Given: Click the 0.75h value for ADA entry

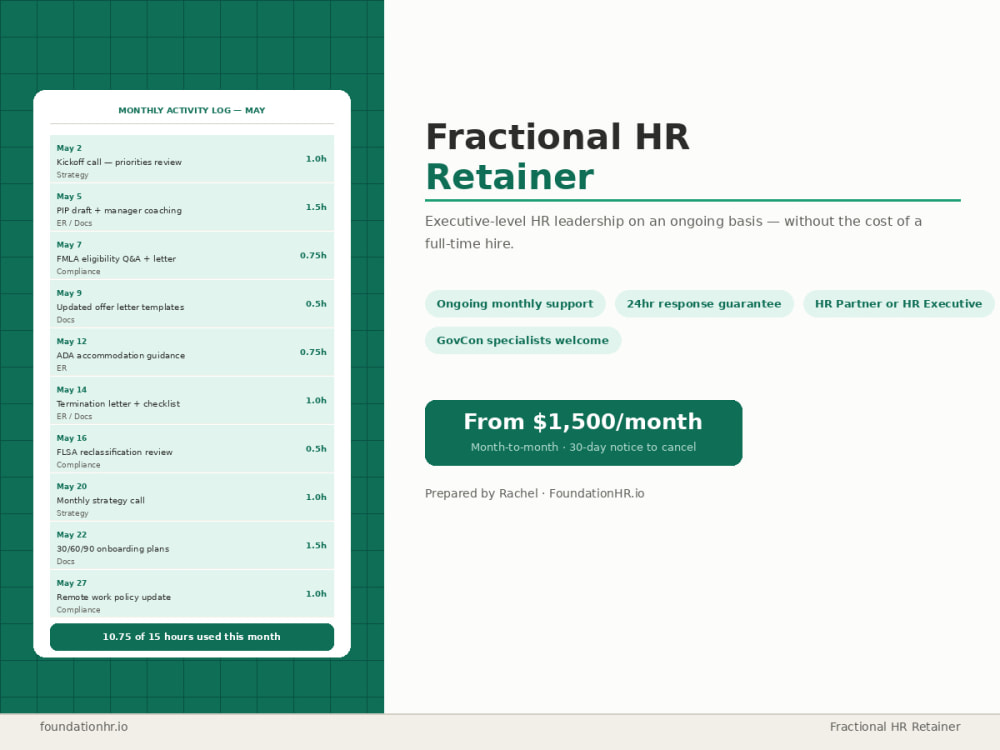Looking at the screenshot, I should (x=313, y=352).
